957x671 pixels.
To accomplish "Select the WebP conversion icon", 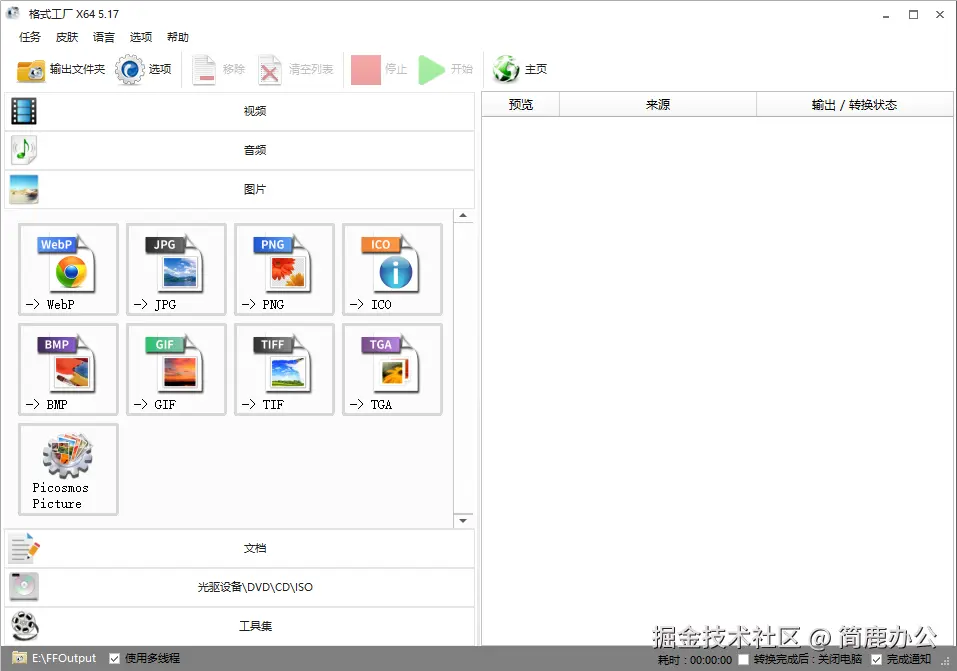I will [68, 269].
